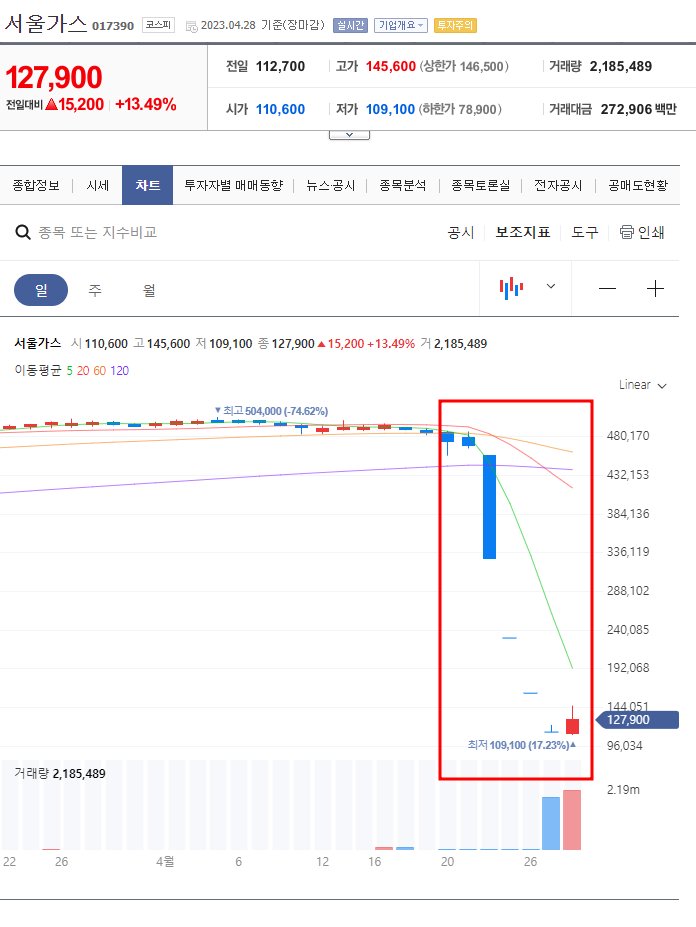Click the calendar icon before date
The width and height of the screenshot is (696, 927).
click(191, 26)
